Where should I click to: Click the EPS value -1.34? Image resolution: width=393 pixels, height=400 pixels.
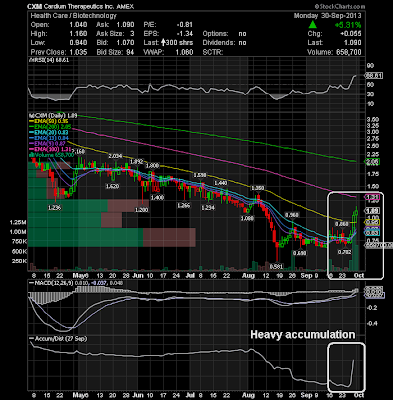click(x=185, y=34)
